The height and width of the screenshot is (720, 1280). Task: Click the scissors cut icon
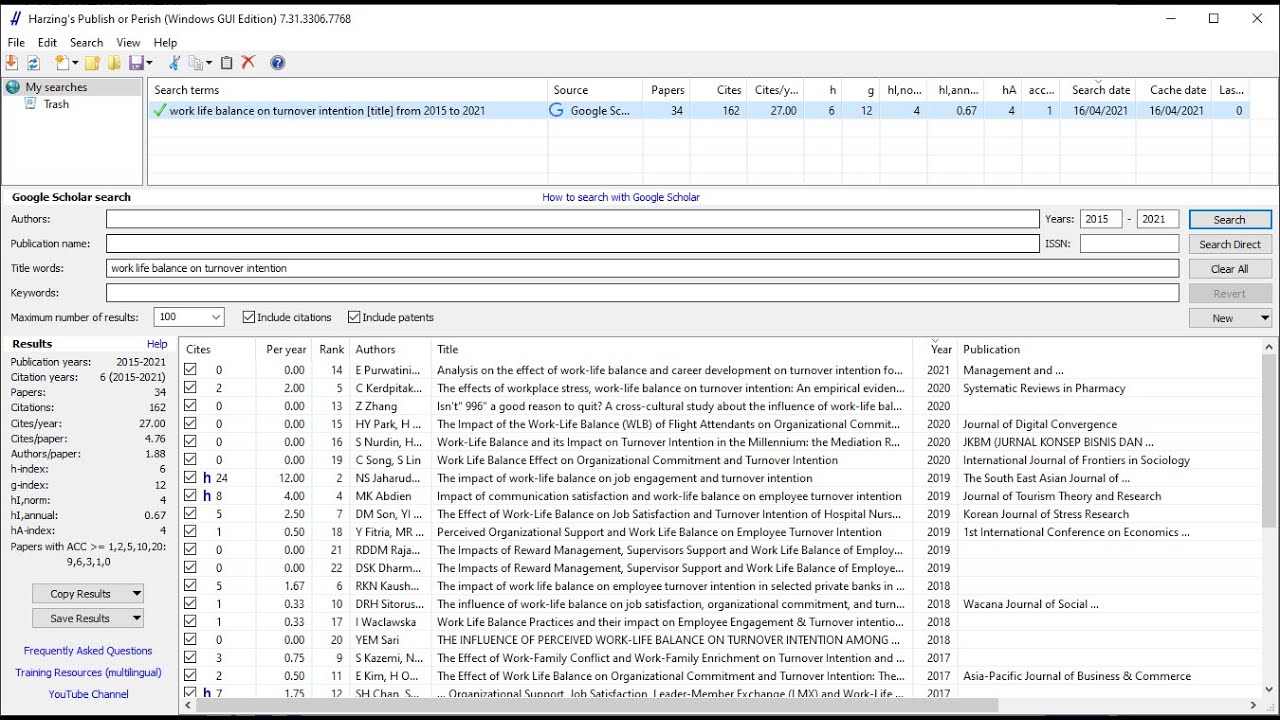click(x=174, y=63)
